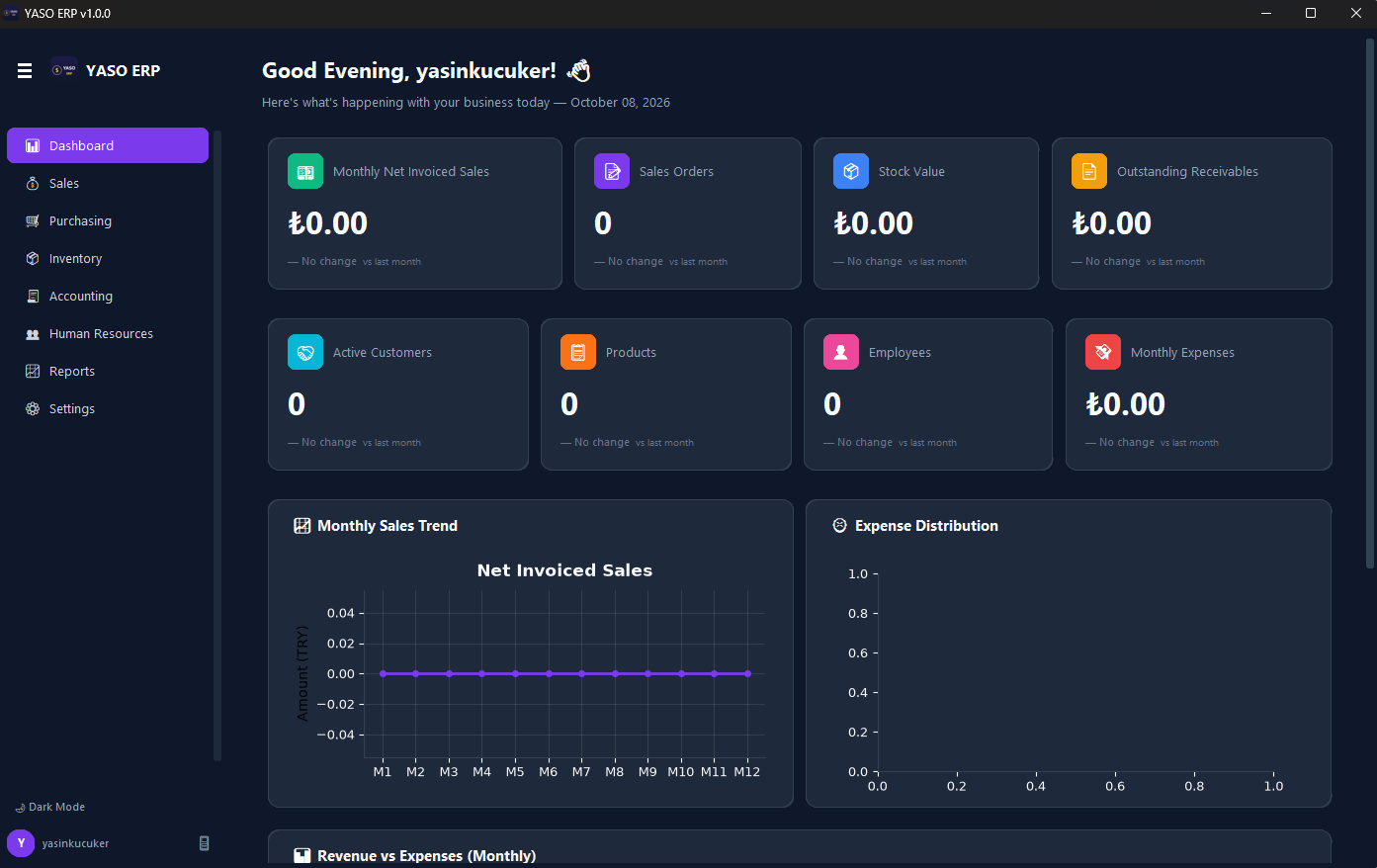Viewport: 1377px width, 868px height.
Task: Click the logout icon beside the username
Action: coord(205,843)
